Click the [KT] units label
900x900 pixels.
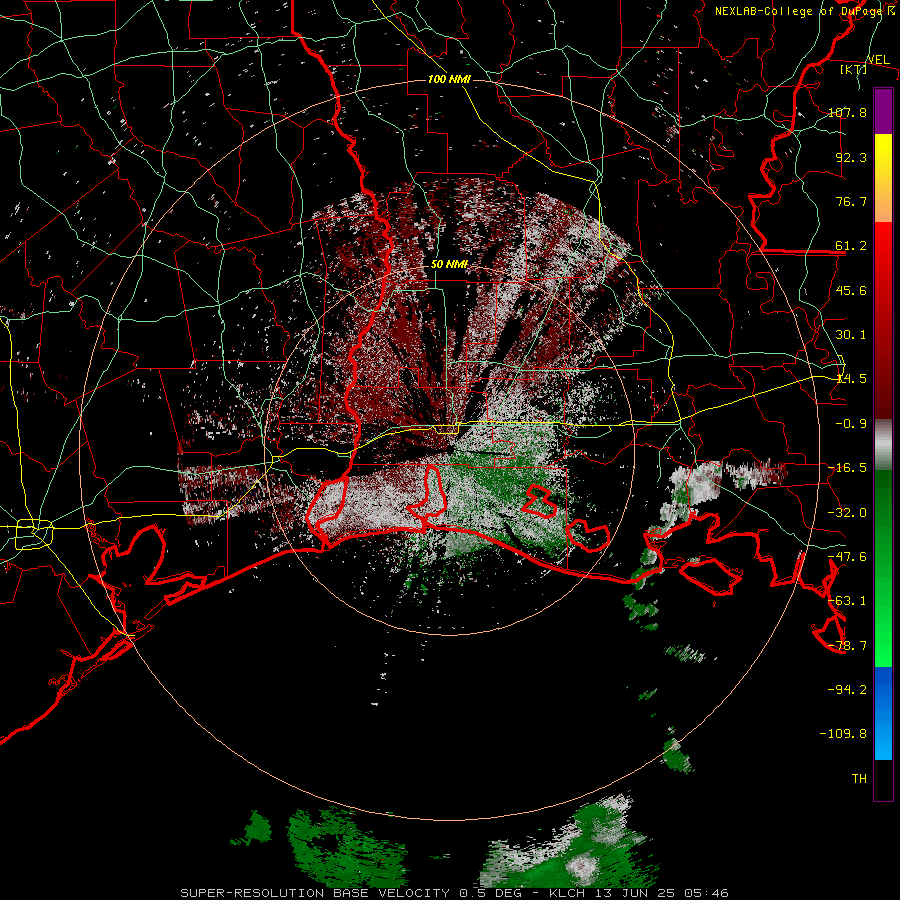(854, 69)
